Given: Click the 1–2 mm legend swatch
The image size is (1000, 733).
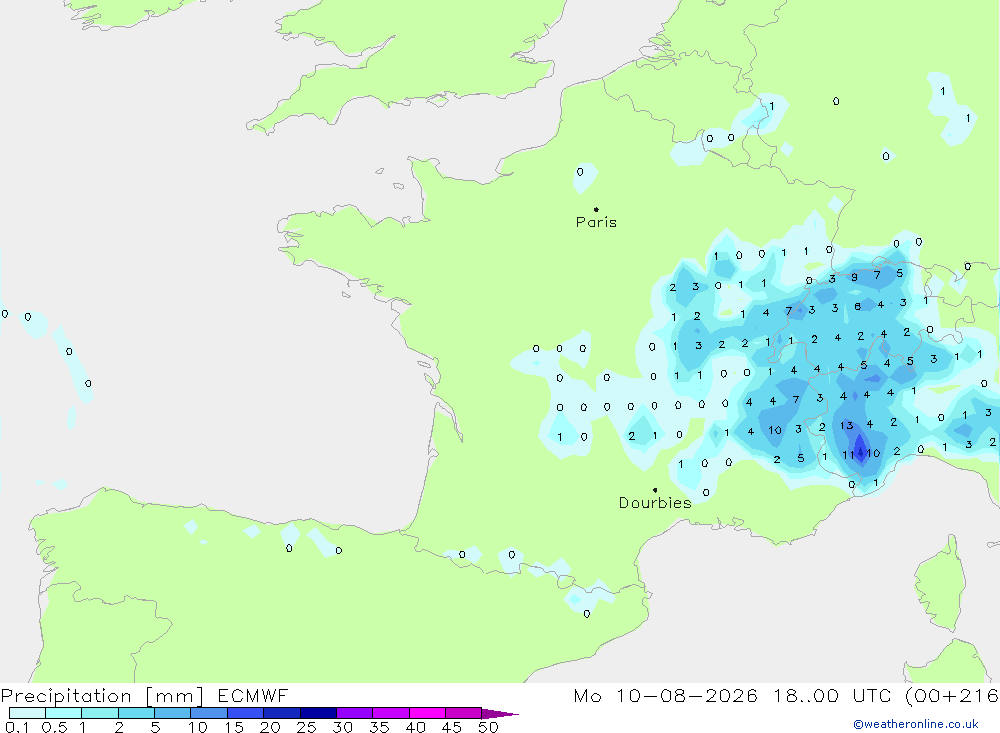Looking at the screenshot, I should tap(100, 713).
